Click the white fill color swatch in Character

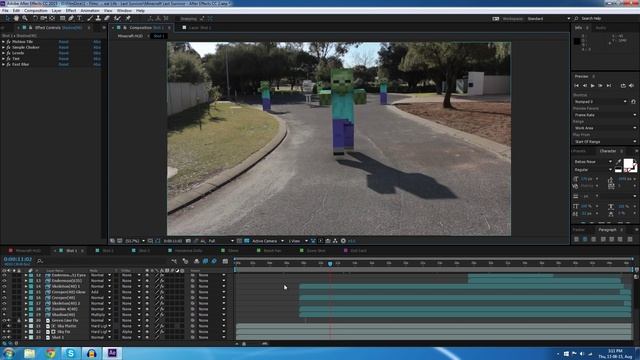point(628,163)
